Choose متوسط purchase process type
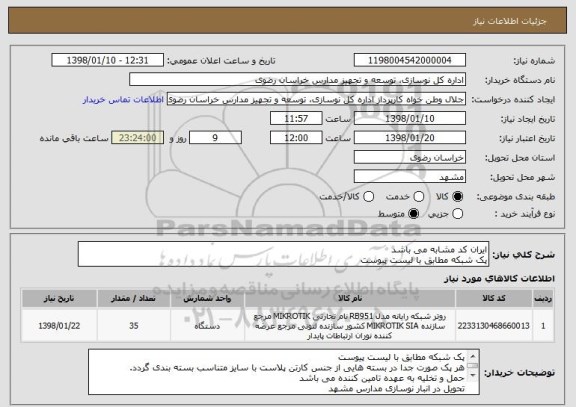This screenshot has height=407, width=576. pos(414,214)
